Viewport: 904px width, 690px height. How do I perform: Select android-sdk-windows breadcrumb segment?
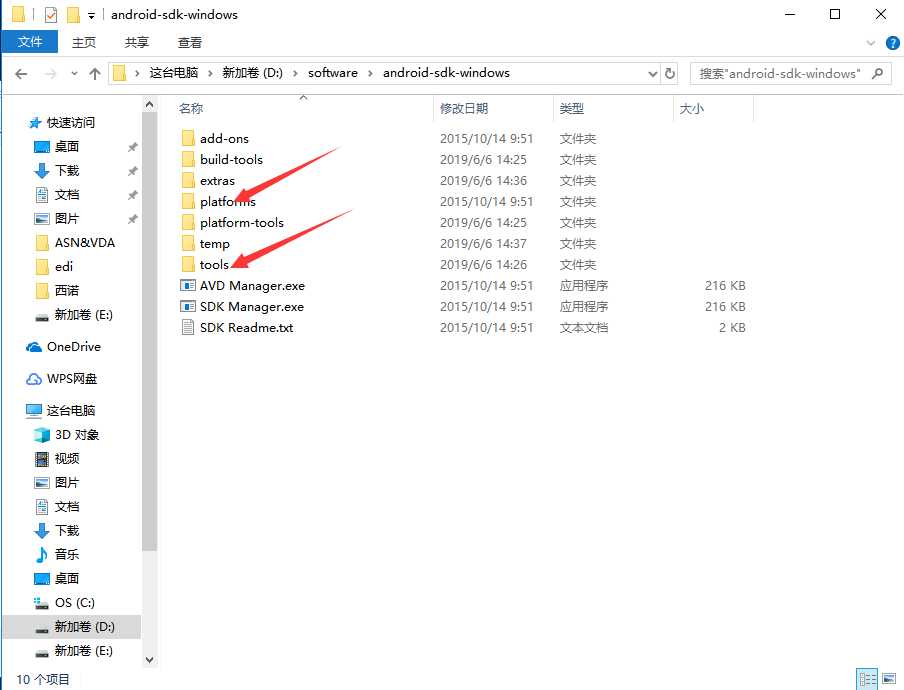(446, 73)
